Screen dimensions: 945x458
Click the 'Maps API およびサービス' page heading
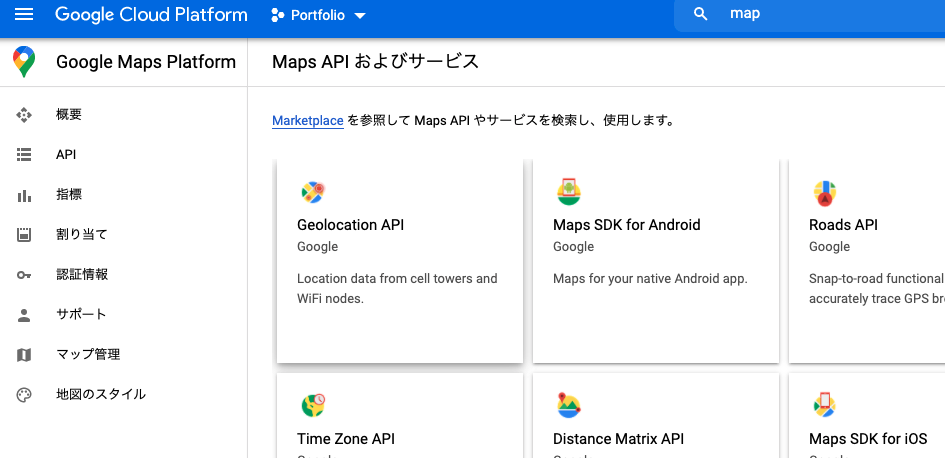[375, 61]
